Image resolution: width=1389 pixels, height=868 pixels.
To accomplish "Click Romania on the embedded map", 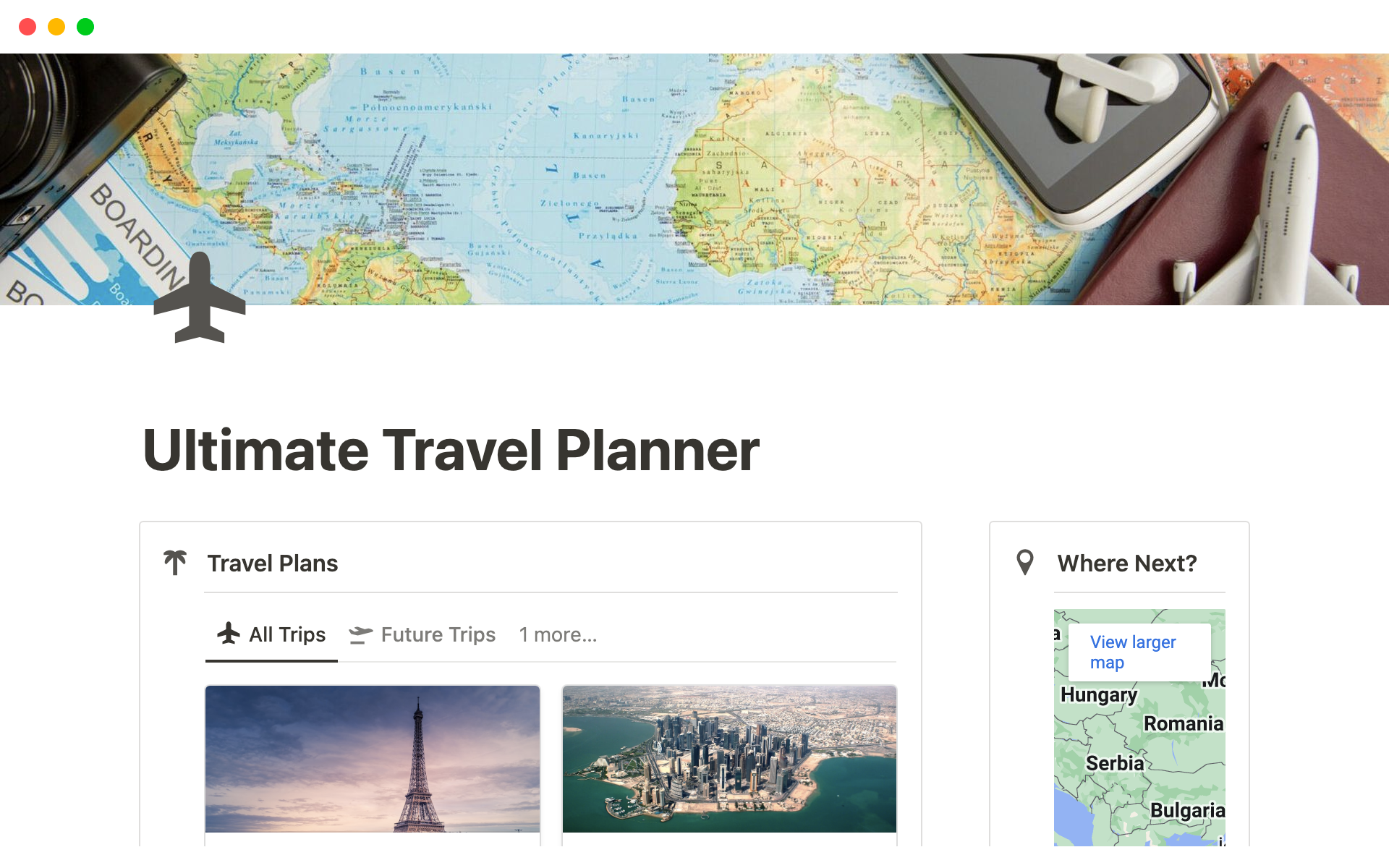I will pos(1183,723).
